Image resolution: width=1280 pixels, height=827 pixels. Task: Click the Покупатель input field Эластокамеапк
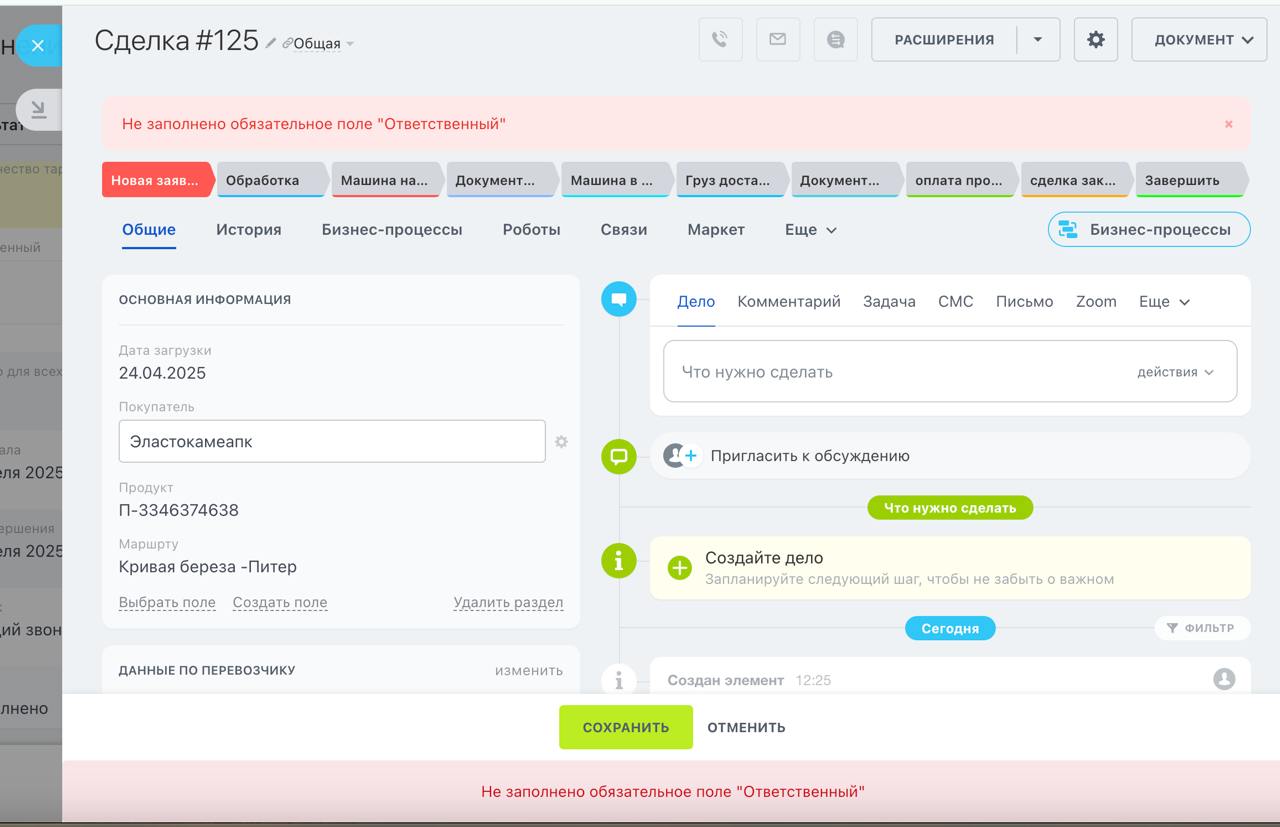click(332, 441)
